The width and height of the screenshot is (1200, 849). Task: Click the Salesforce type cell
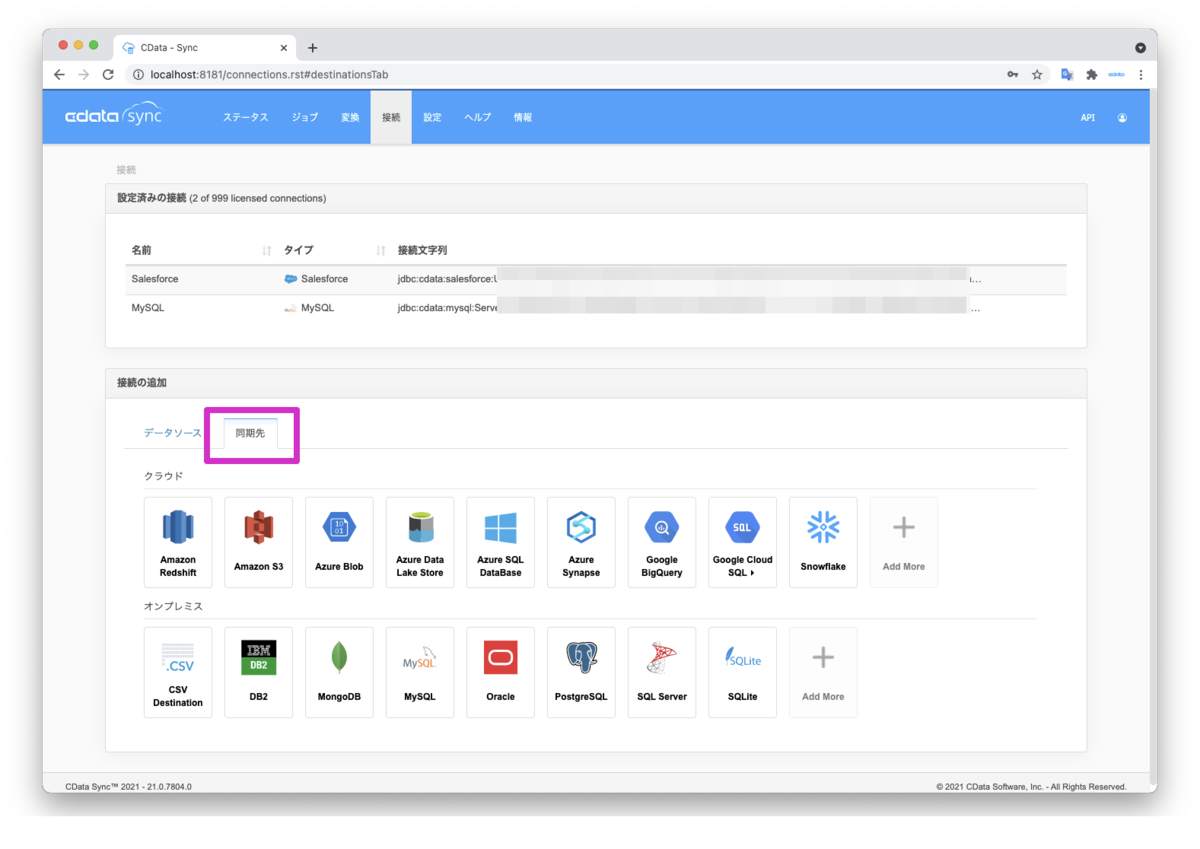point(317,279)
